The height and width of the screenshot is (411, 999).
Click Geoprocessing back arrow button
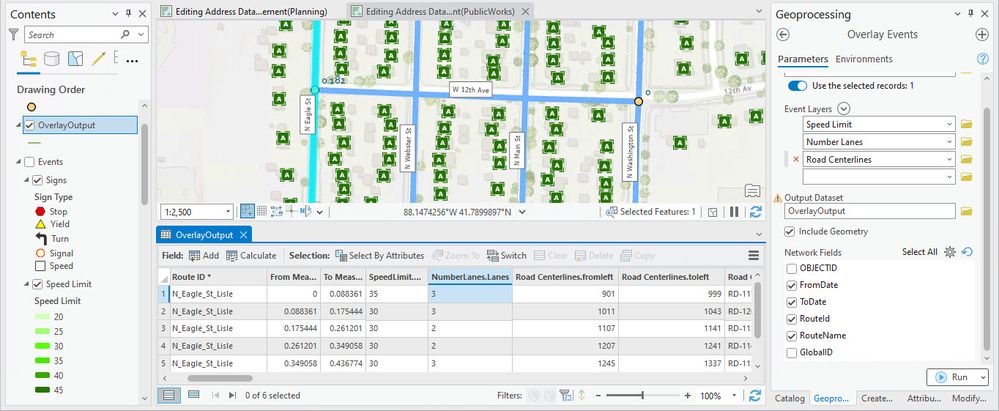click(x=784, y=35)
